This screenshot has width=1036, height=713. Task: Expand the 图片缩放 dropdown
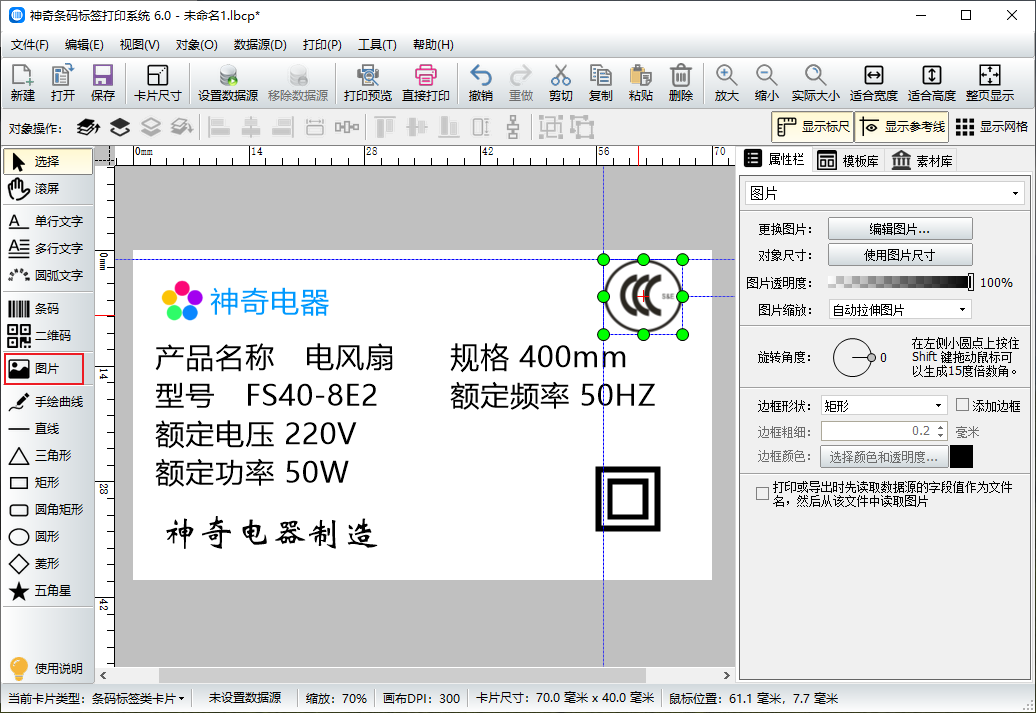900,310
